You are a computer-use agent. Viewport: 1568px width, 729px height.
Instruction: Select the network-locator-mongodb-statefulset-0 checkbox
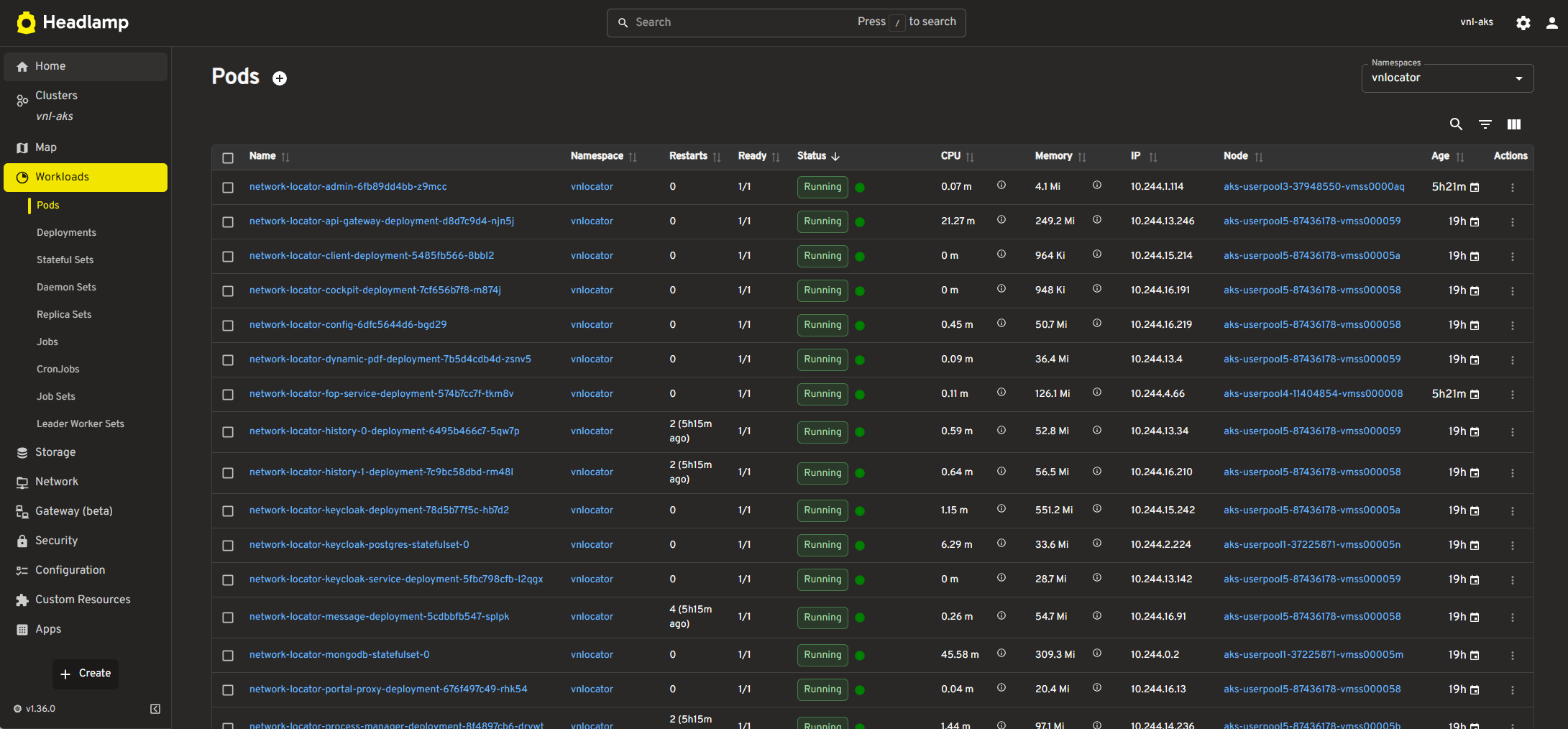coord(228,656)
